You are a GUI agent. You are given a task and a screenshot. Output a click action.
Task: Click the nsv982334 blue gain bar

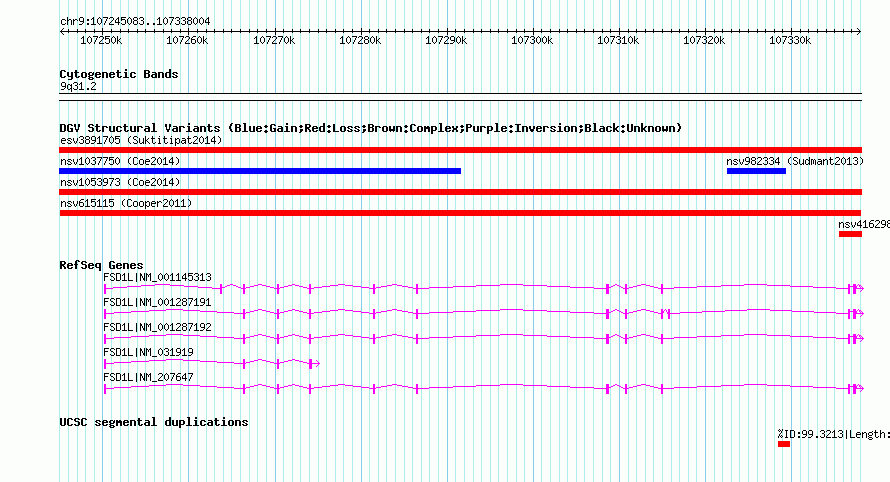756,171
